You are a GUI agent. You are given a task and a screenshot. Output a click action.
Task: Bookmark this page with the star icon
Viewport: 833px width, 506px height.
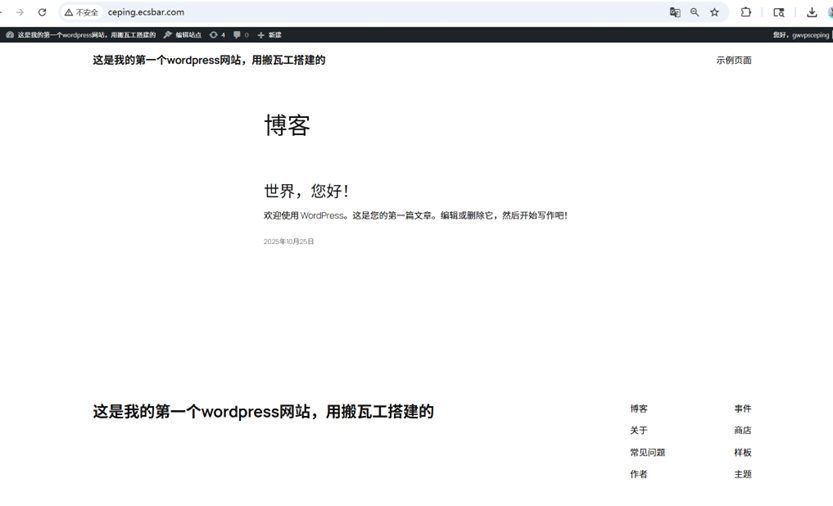[715, 12]
